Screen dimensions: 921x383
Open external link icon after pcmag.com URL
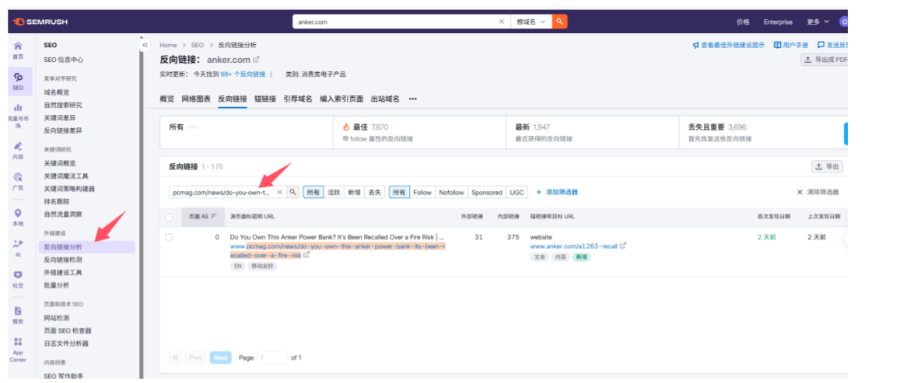click(307, 256)
